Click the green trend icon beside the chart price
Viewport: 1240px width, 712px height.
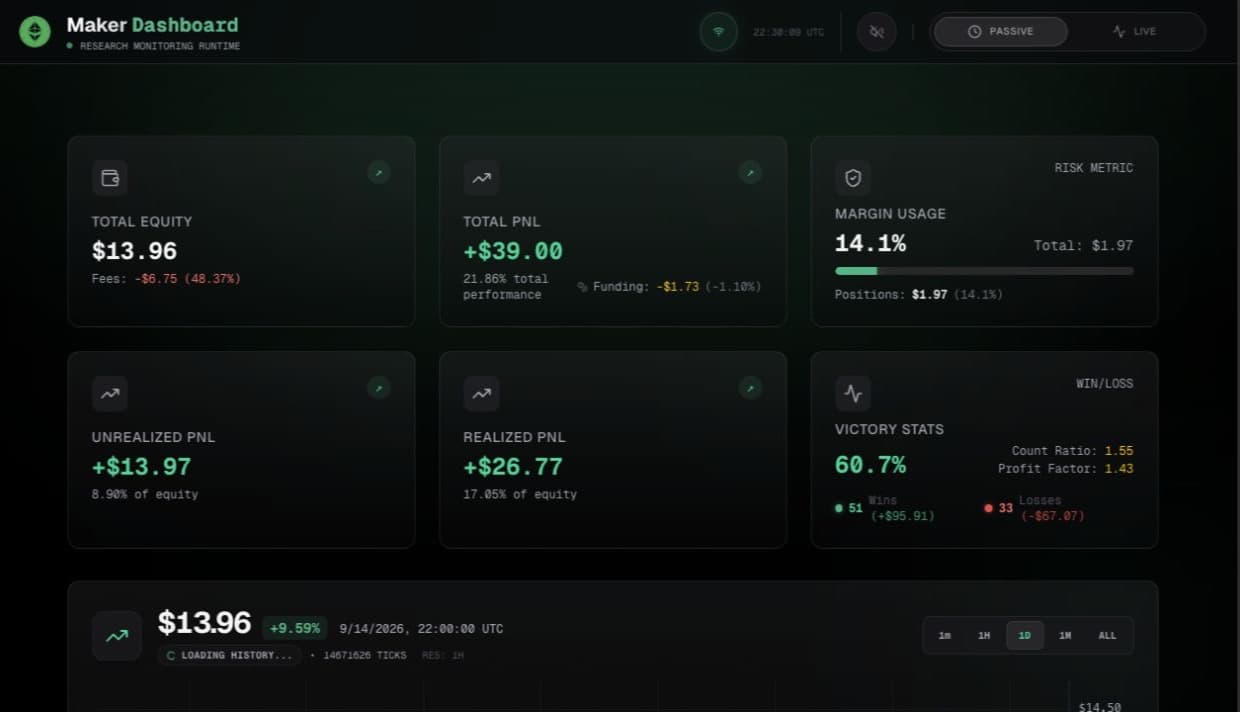click(117, 636)
